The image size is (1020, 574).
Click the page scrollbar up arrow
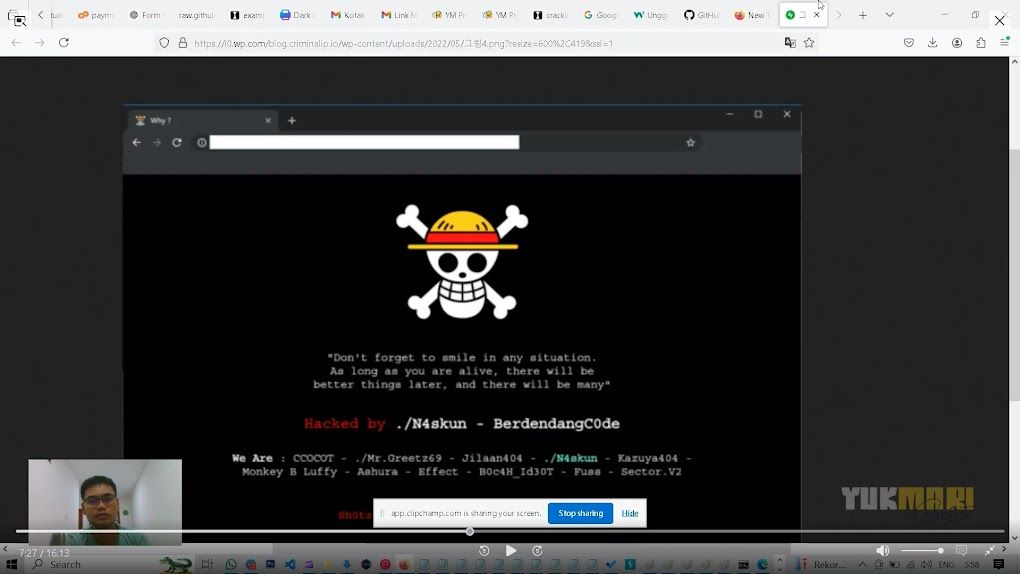[1014, 62]
